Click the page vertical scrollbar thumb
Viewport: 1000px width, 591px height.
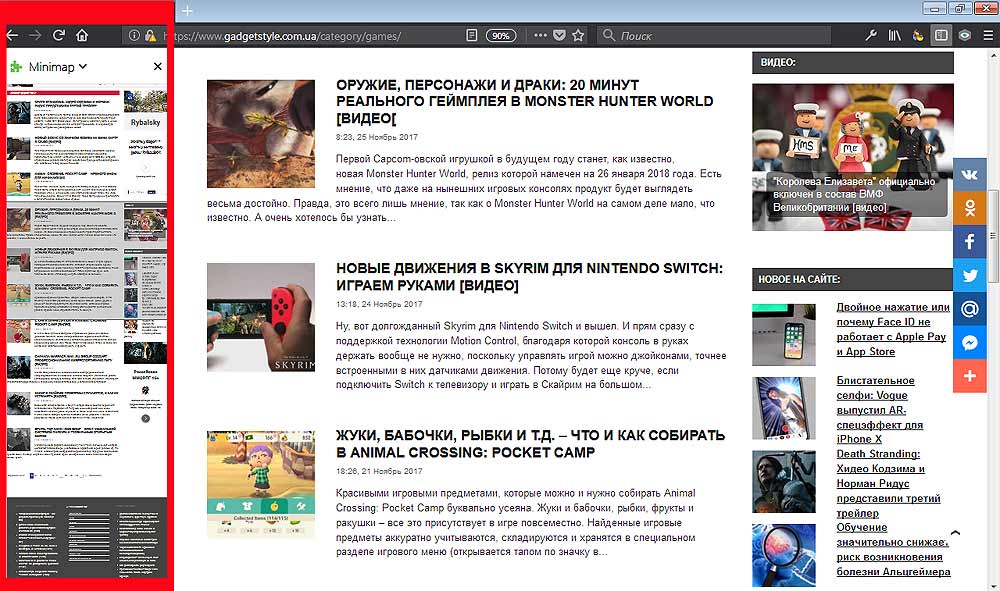tap(993, 236)
